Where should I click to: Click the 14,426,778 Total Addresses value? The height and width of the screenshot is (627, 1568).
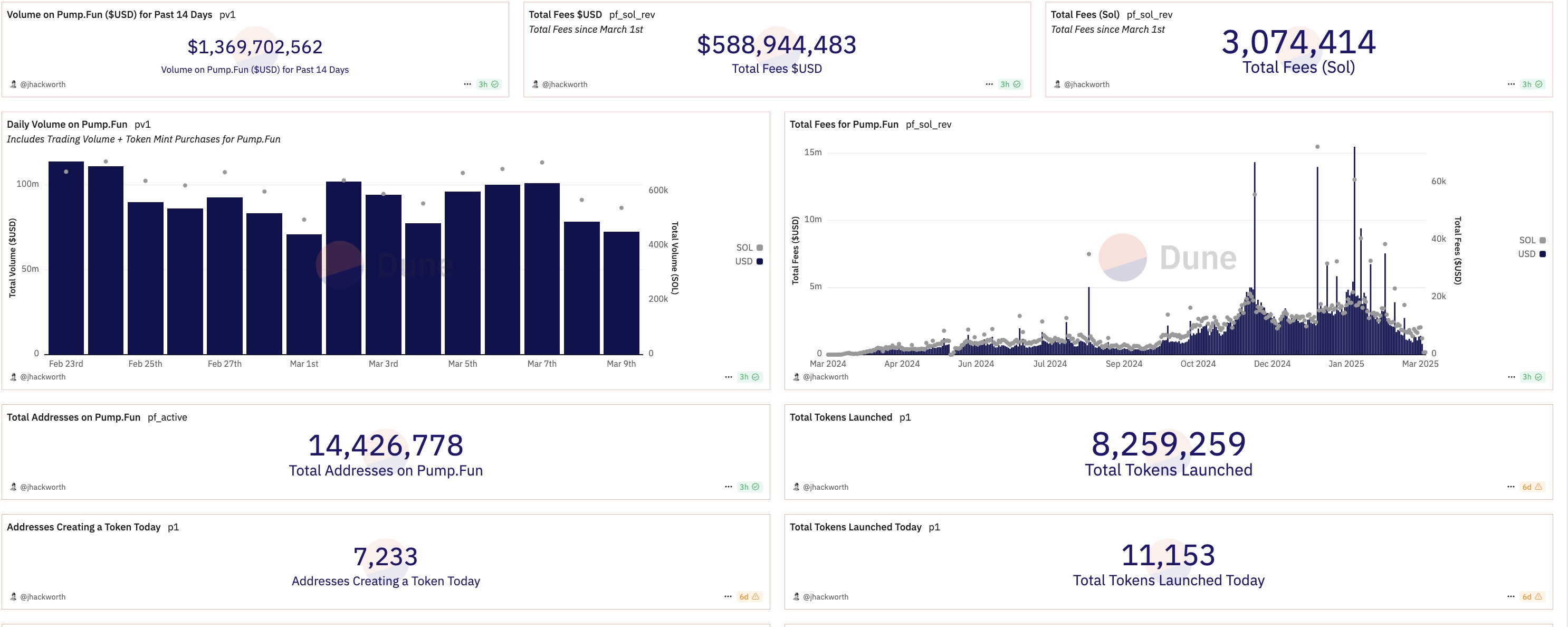(386, 445)
